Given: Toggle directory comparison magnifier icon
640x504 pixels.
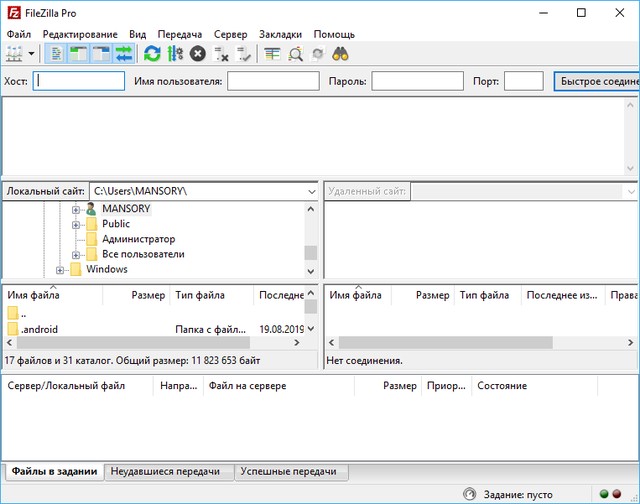Looking at the screenshot, I should pyautogui.click(x=295, y=54).
